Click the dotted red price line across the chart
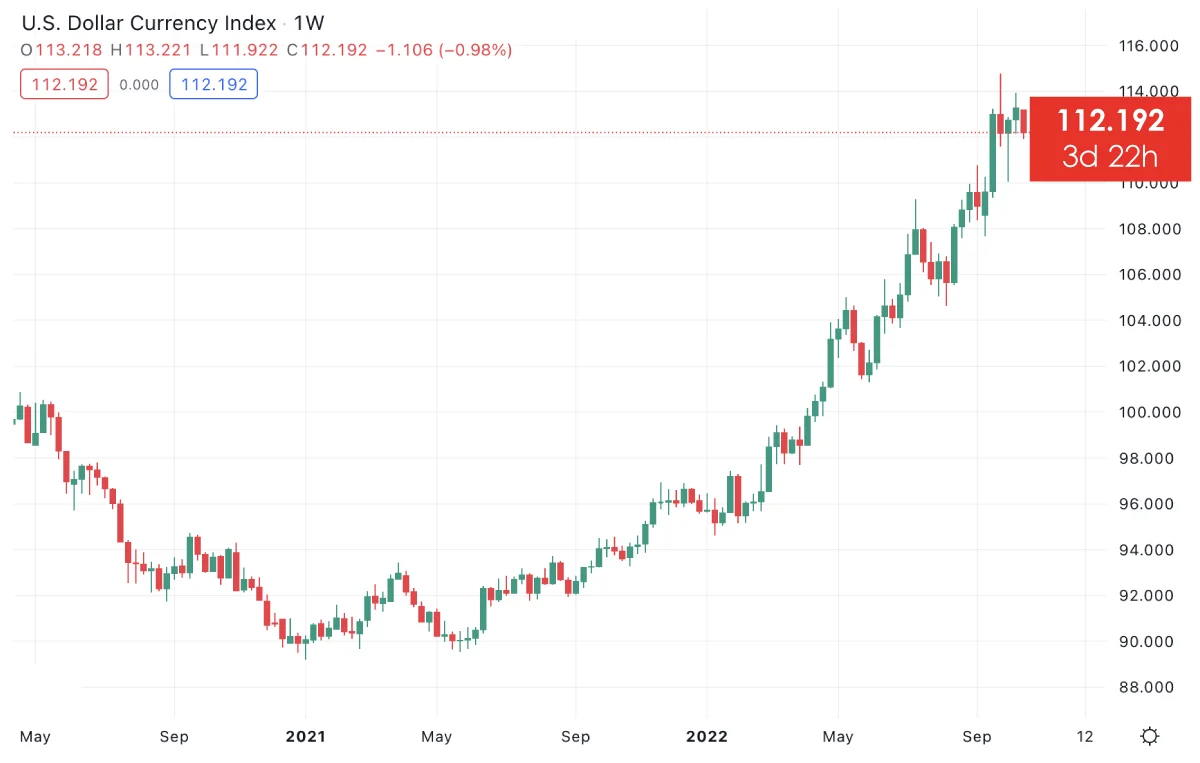The height and width of the screenshot is (763, 1200). click(x=600, y=131)
